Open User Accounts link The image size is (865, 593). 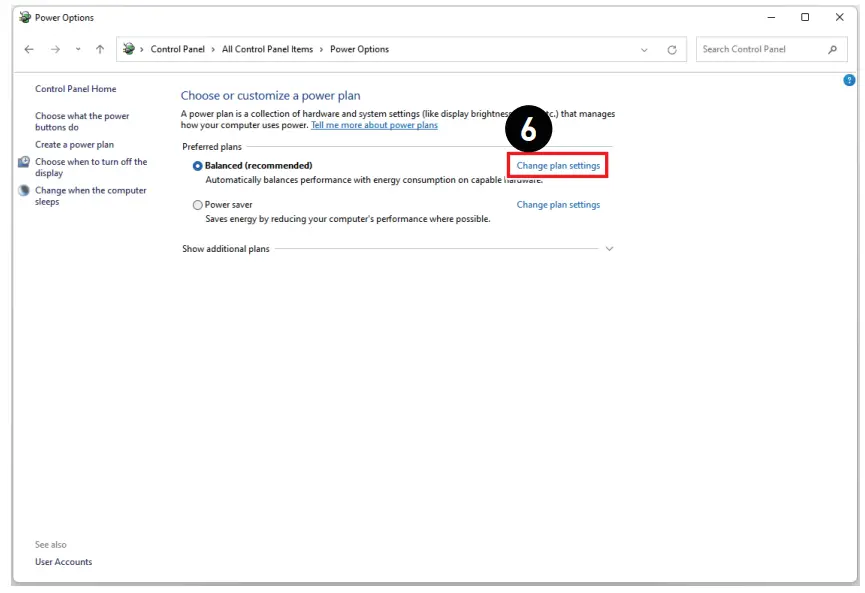63,562
